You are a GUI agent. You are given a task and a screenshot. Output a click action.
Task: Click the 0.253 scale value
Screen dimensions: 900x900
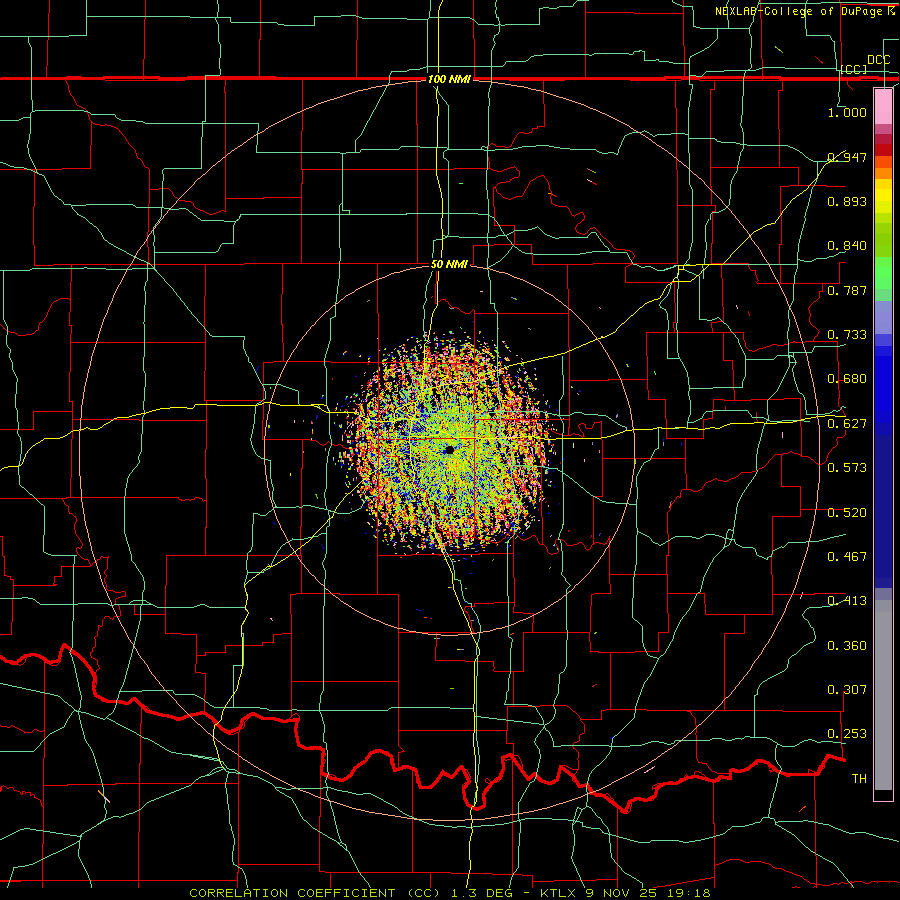(847, 734)
